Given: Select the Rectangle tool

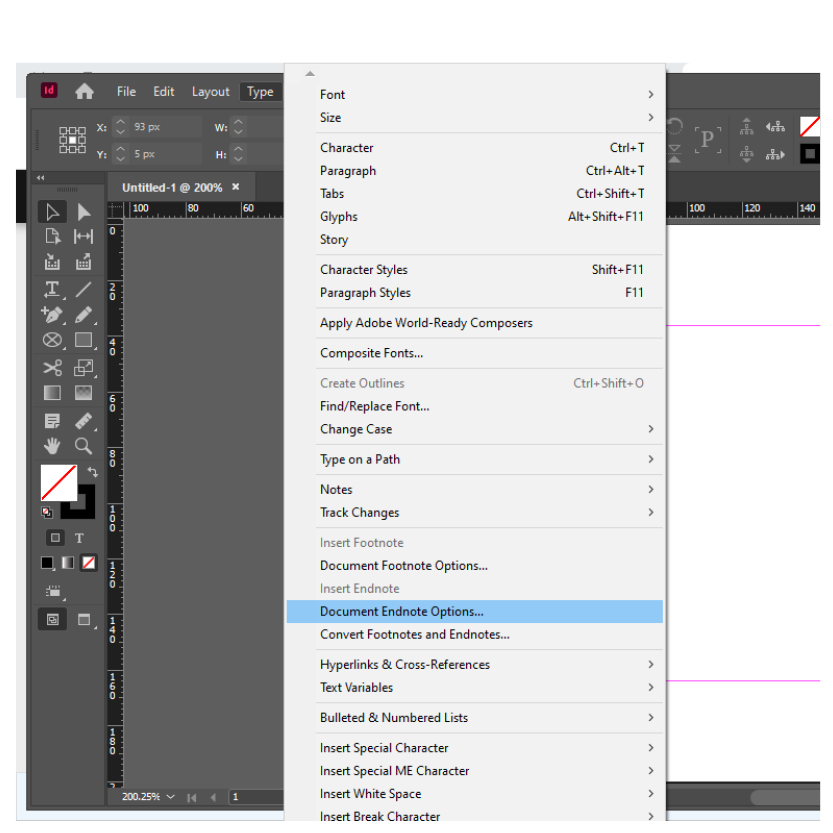Looking at the screenshot, I should 83,340.
